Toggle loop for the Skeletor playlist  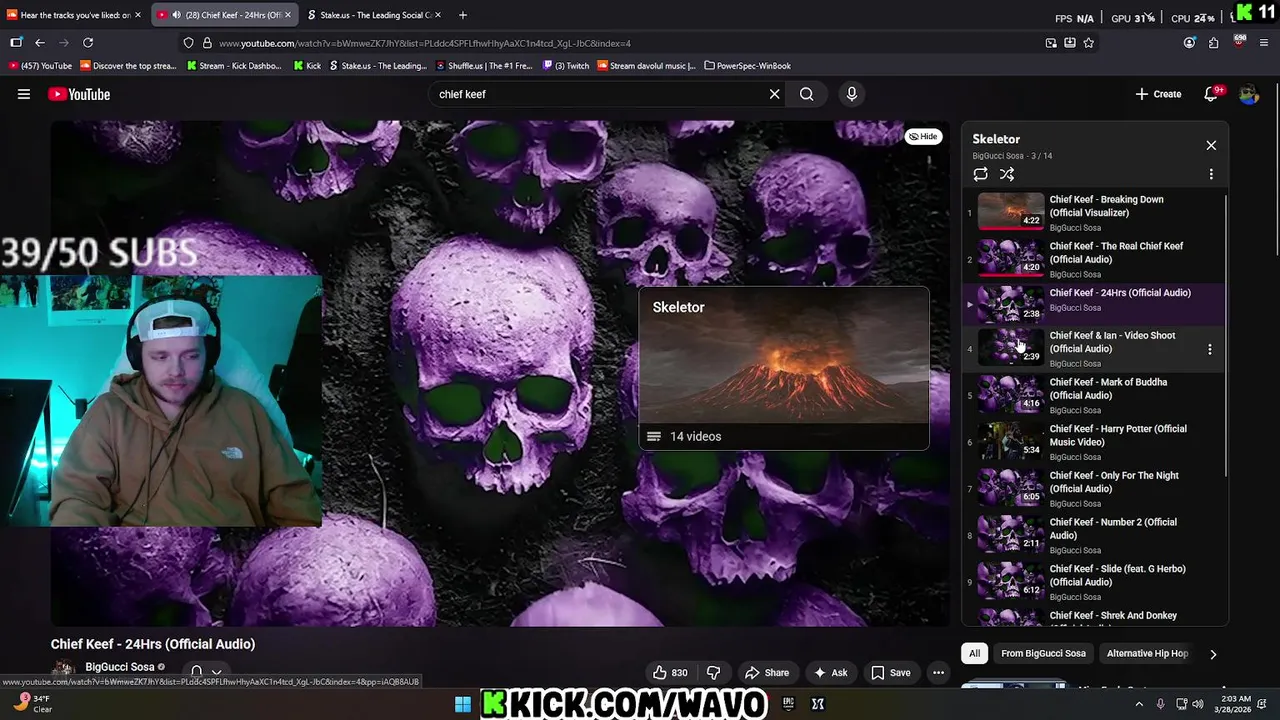coord(980,174)
